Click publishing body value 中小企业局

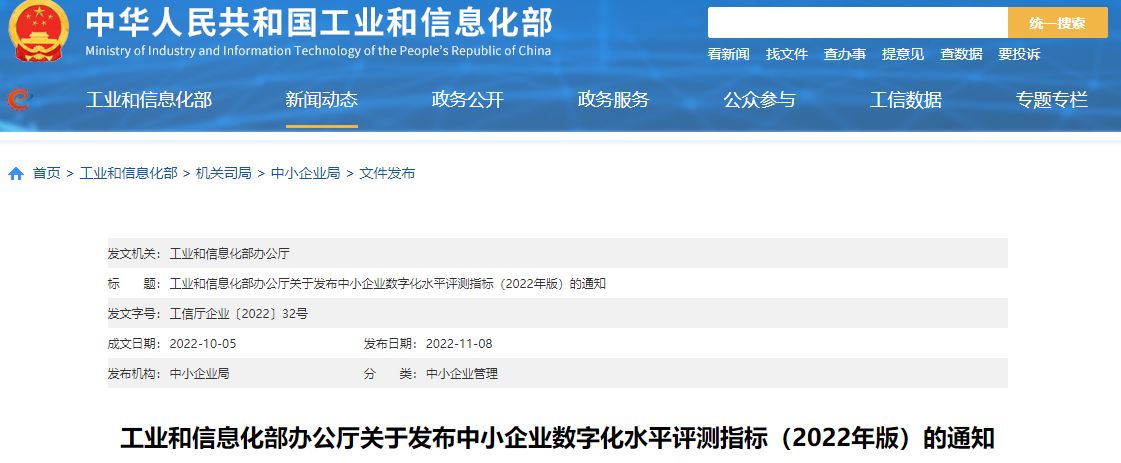point(199,374)
